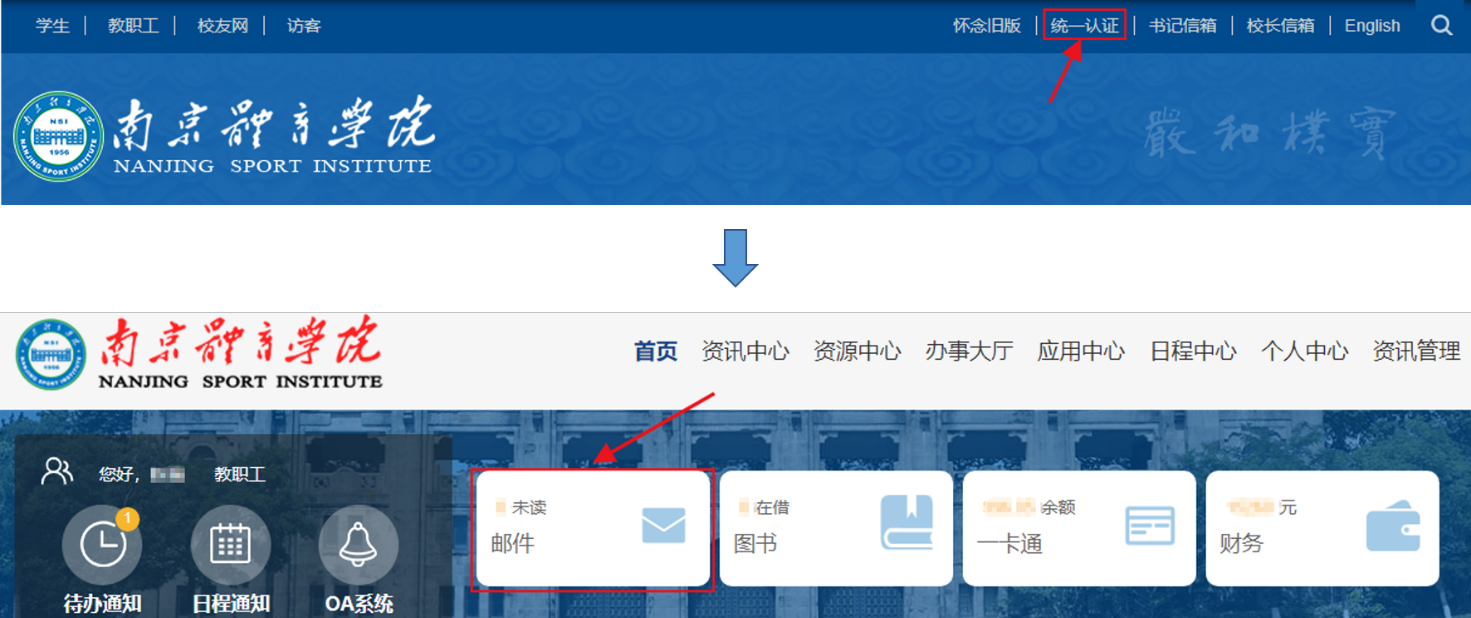Image resolution: width=1471 pixels, height=618 pixels.
Task: Click the search magnifier icon
Action: pyautogui.click(x=1441, y=26)
